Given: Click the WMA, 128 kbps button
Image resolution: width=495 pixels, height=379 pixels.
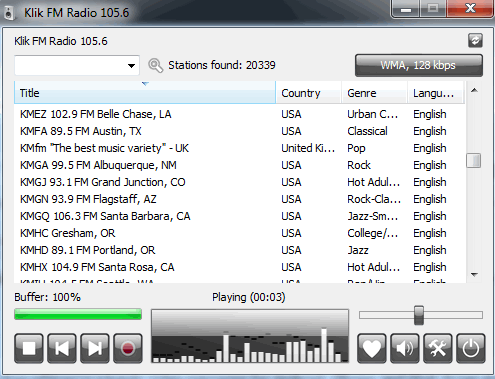Looking at the screenshot, I should point(419,65).
